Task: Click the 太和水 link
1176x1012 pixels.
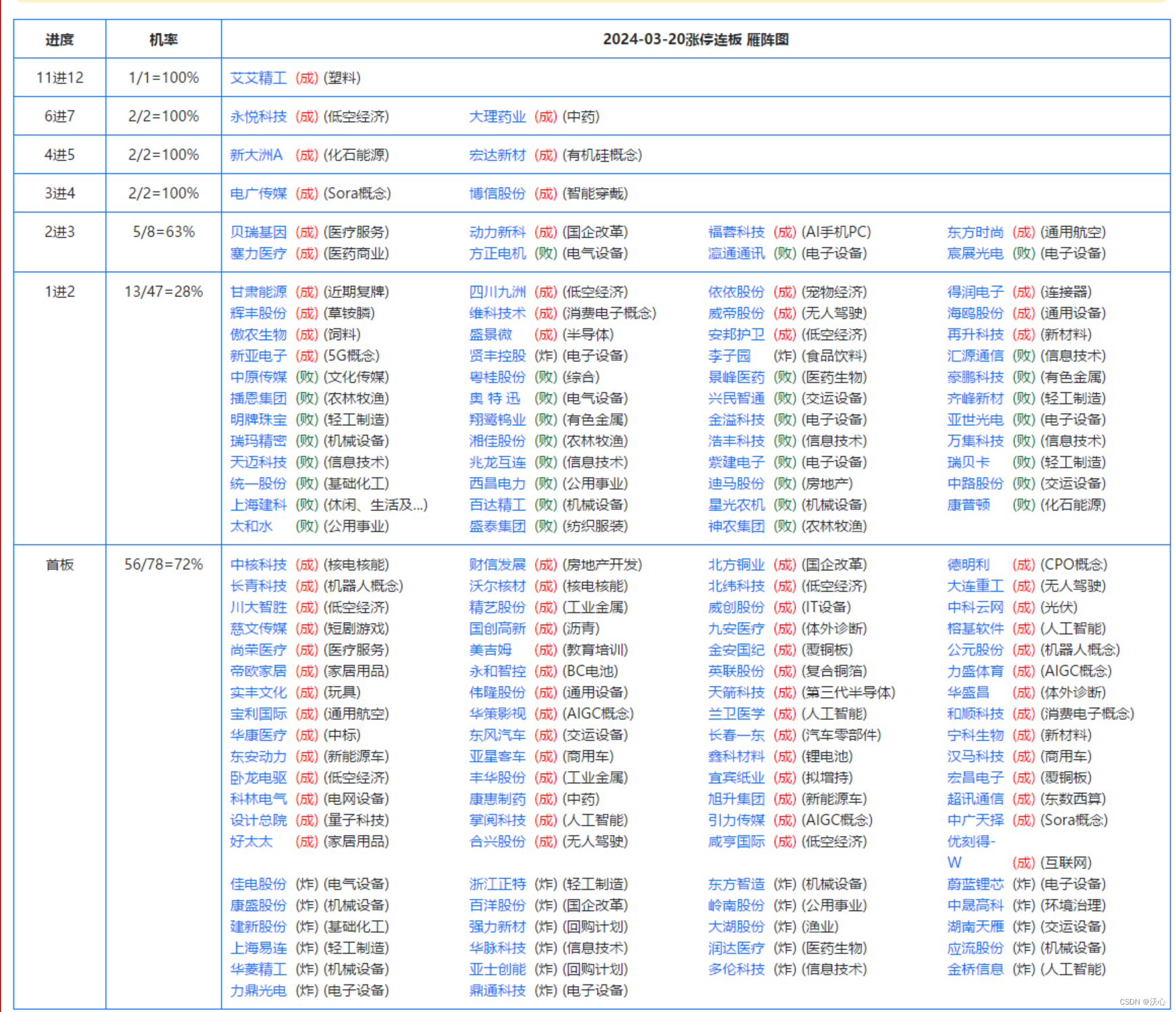Action: click(x=251, y=526)
